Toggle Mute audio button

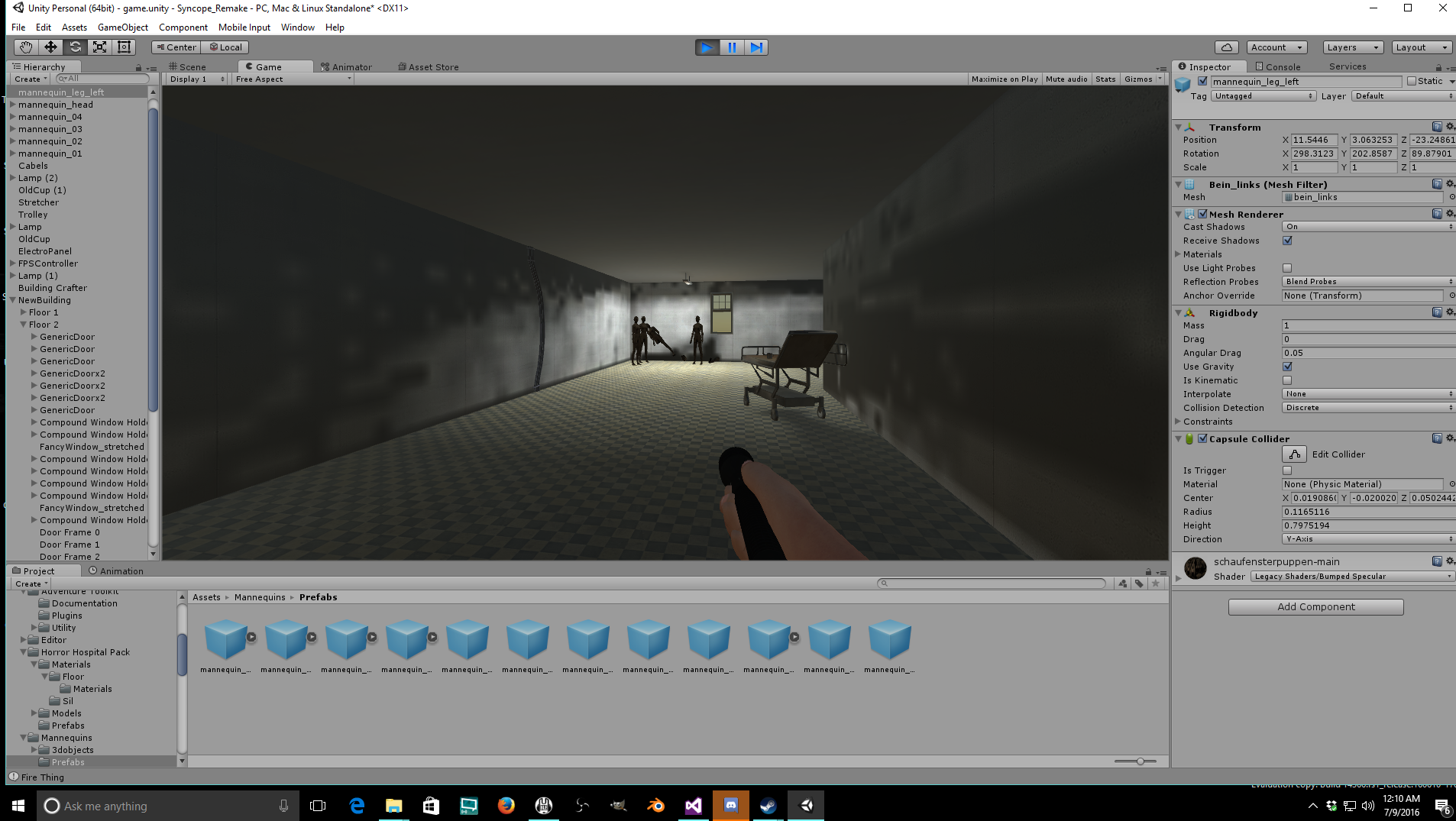pyautogui.click(x=1066, y=79)
